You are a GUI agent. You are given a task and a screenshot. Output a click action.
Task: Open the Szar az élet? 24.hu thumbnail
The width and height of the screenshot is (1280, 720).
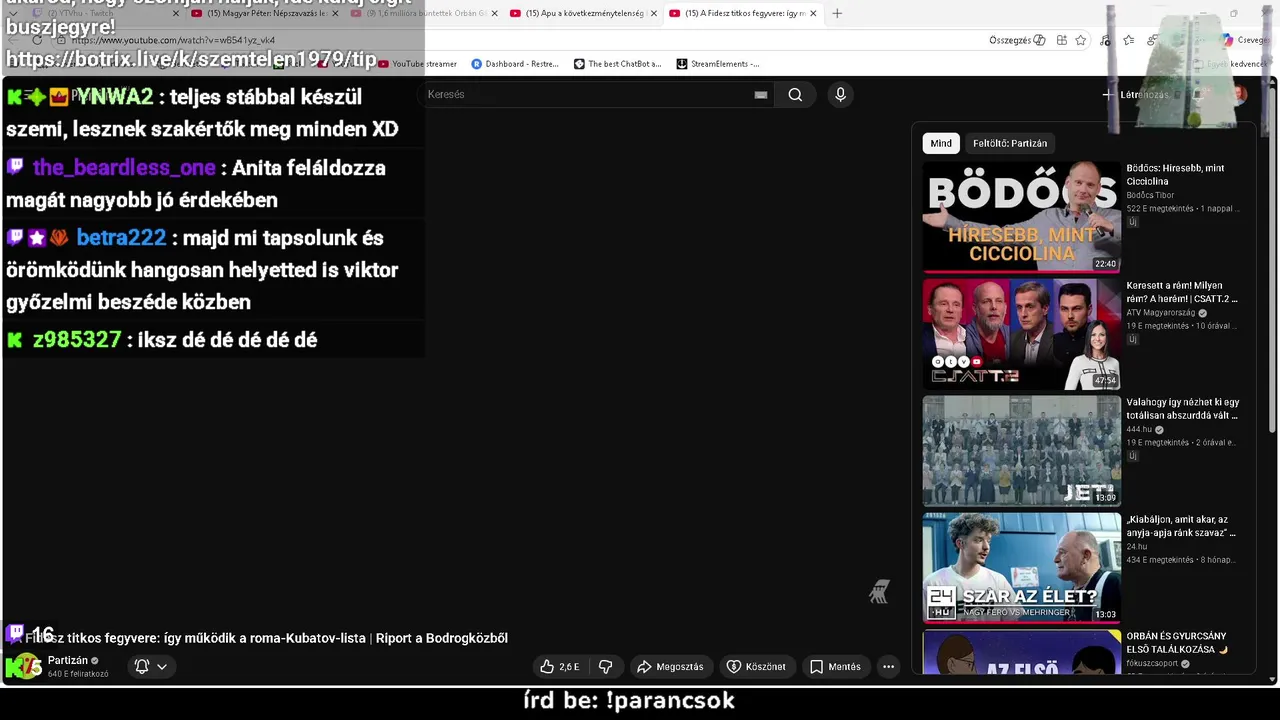coord(1021,568)
